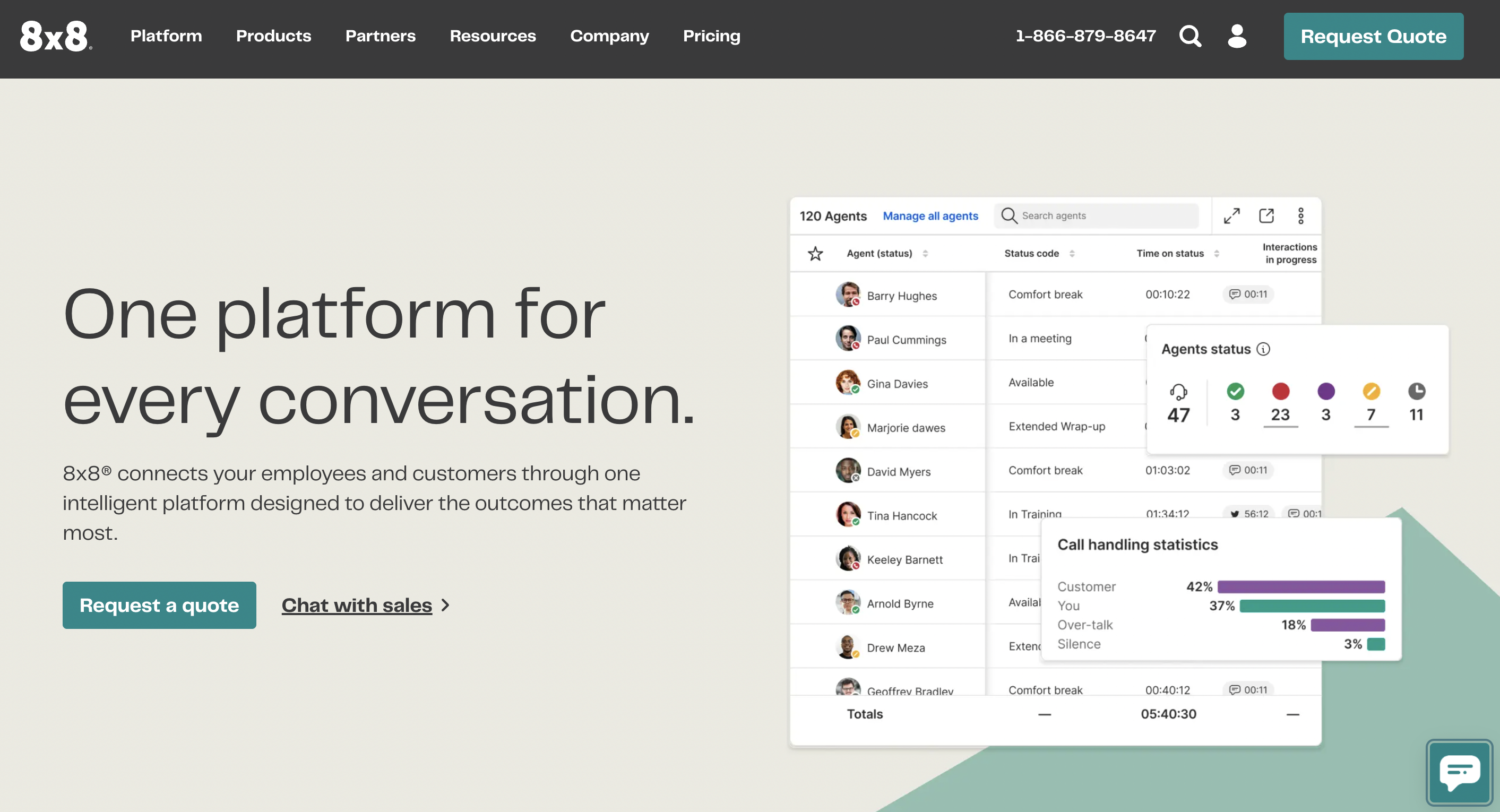
Task: Sort by Status code column arrows
Action: [x=1072, y=254]
